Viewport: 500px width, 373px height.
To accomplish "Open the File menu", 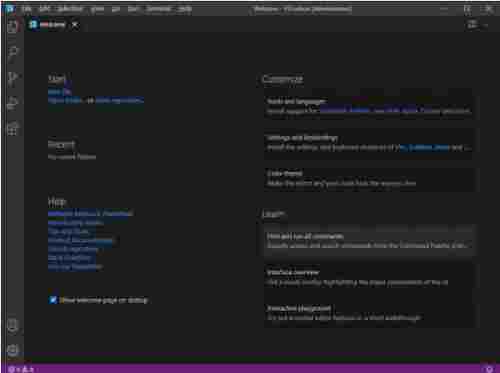I will 27,9.
